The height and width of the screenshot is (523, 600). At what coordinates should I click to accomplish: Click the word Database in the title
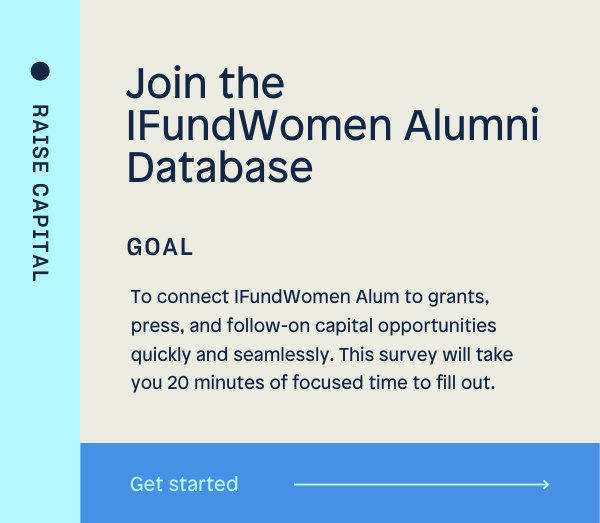pyautogui.click(x=220, y=167)
